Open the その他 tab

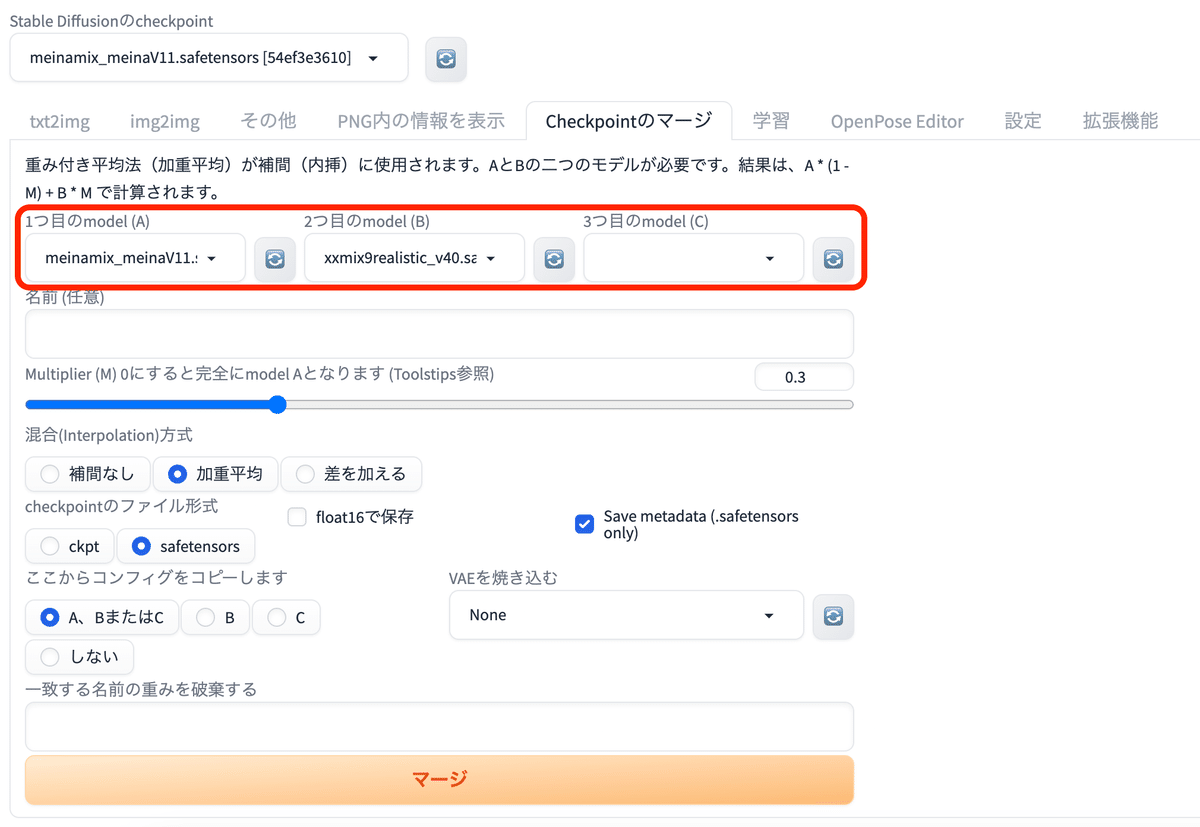tap(269, 121)
